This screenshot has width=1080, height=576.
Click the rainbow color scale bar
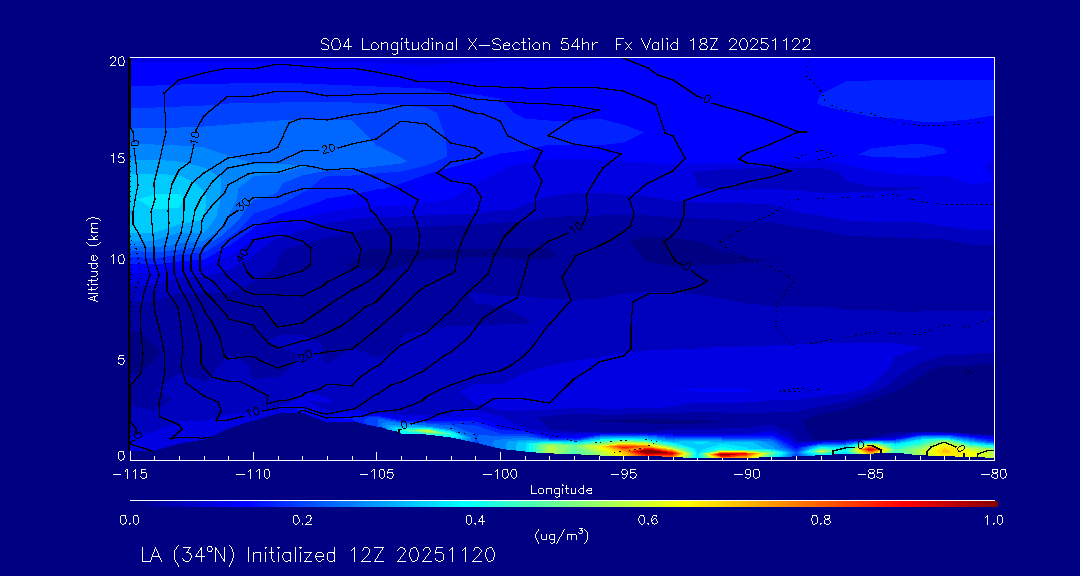click(563, 504)
